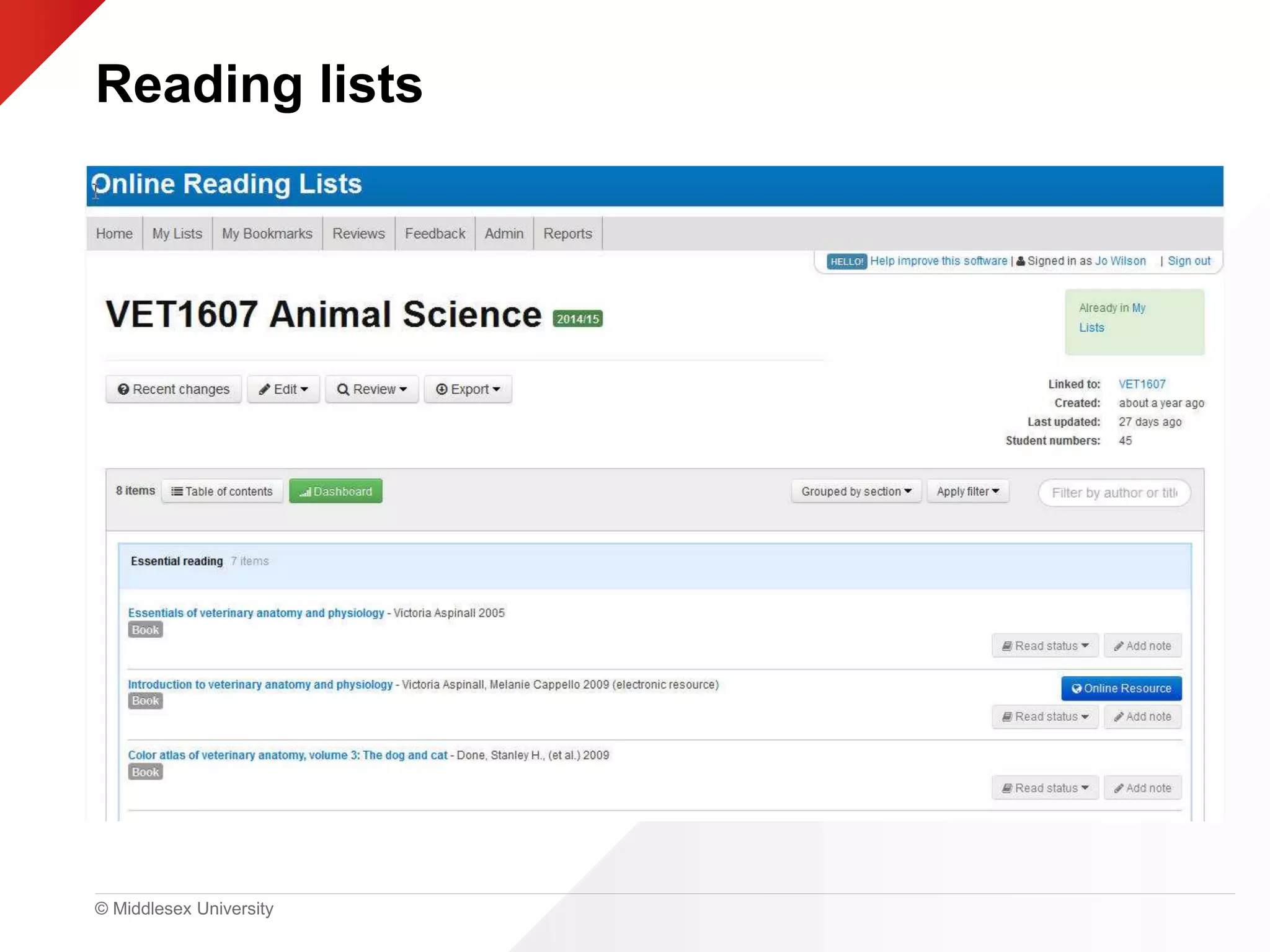Open Color atlas of veterinary anatomy volume 3
Screen dimensions: 1270x952
click(x=288, y=756)
